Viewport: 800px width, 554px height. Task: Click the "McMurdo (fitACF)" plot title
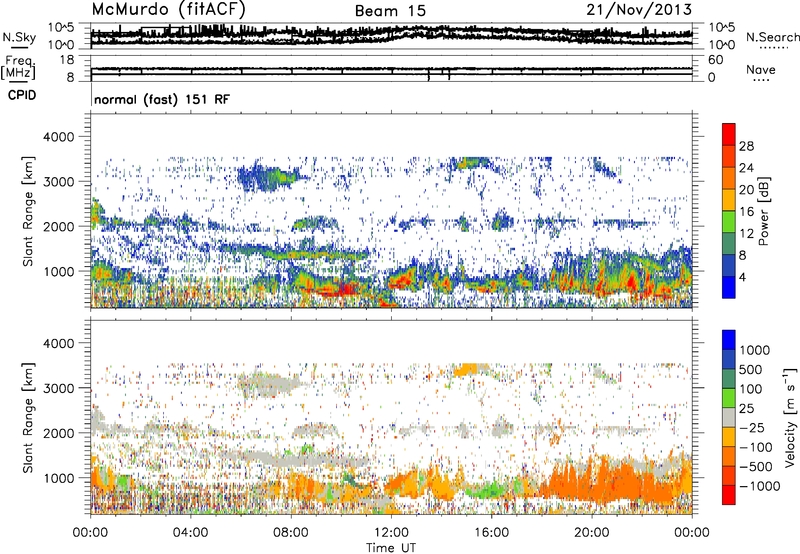click(x=168, y=9)
